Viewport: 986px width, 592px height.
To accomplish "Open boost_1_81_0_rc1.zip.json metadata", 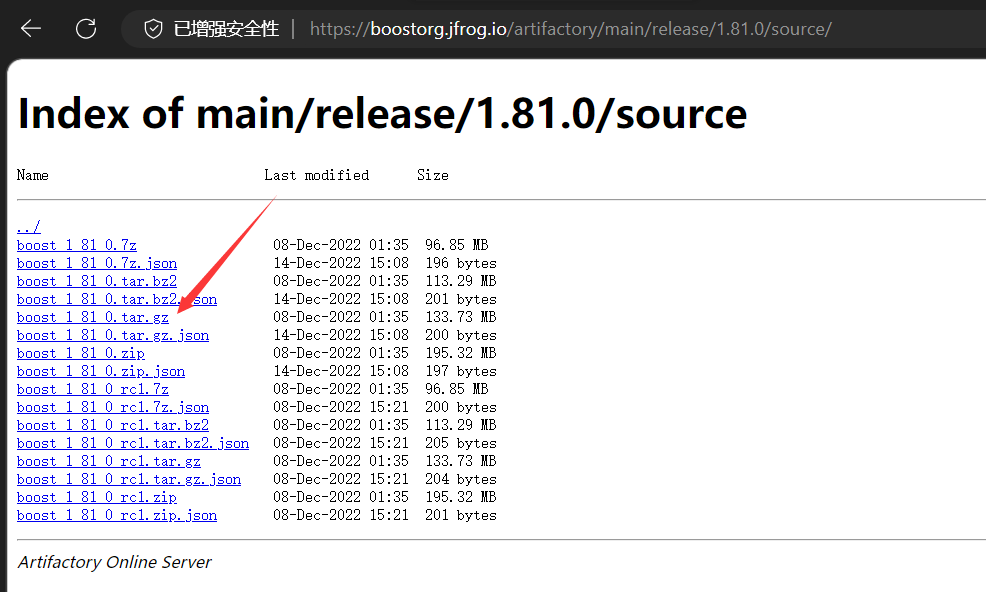I will point(116,514).
